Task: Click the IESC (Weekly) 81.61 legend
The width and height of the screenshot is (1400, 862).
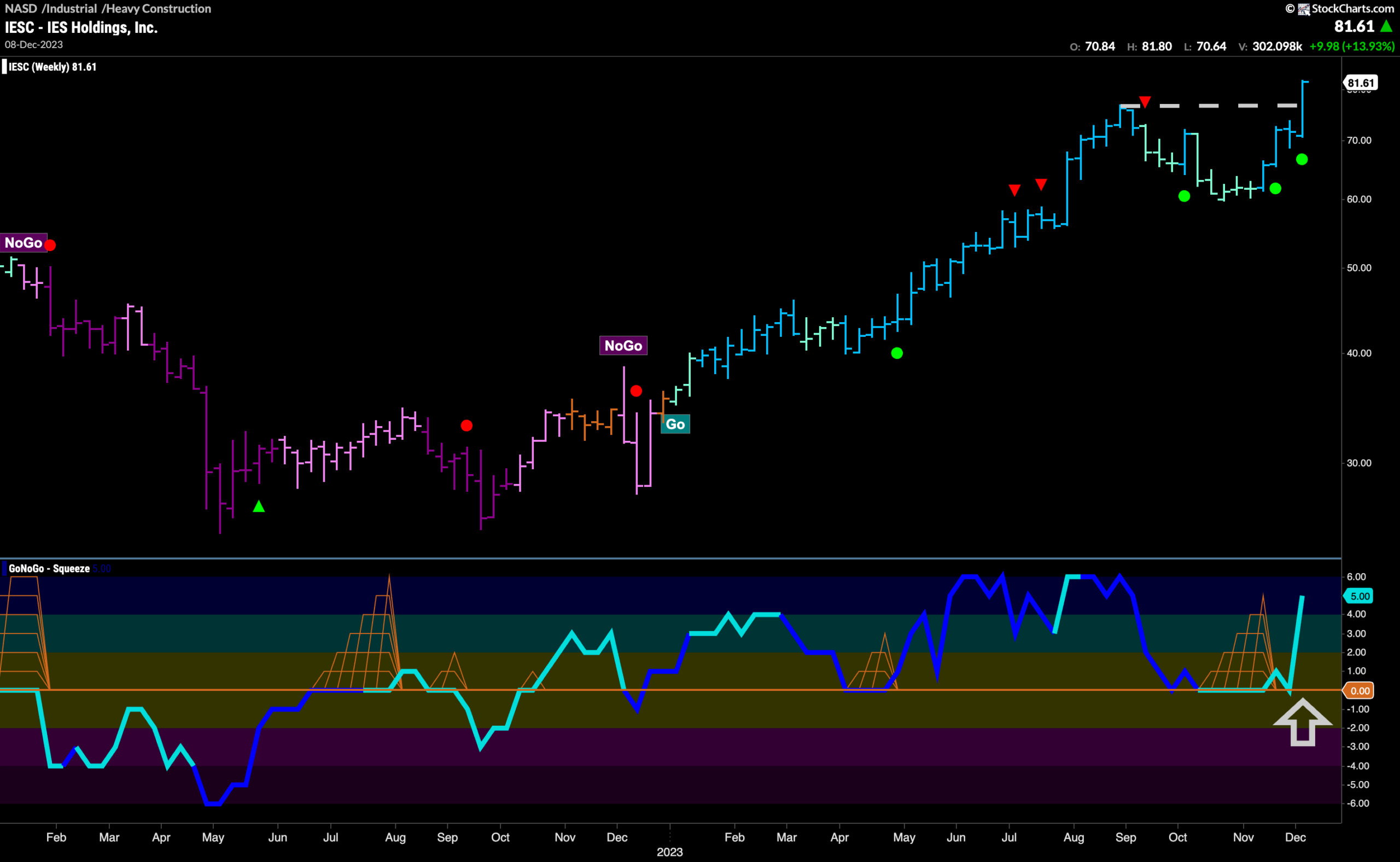Action: coord(52,67)
